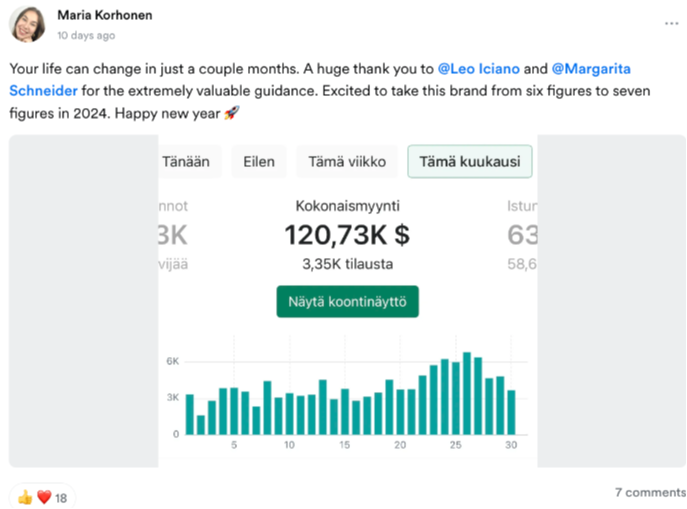The image size is (687, 509).
Task: Select the Eilen tab
Action: [x=259, y=162]
